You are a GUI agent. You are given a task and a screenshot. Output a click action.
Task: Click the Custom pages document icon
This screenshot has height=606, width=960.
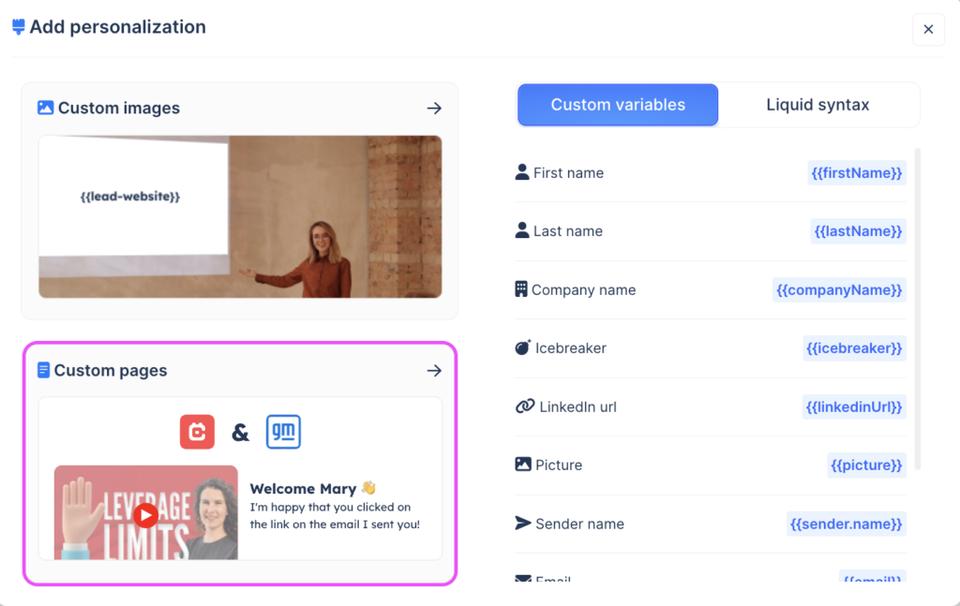click(43, 370)
